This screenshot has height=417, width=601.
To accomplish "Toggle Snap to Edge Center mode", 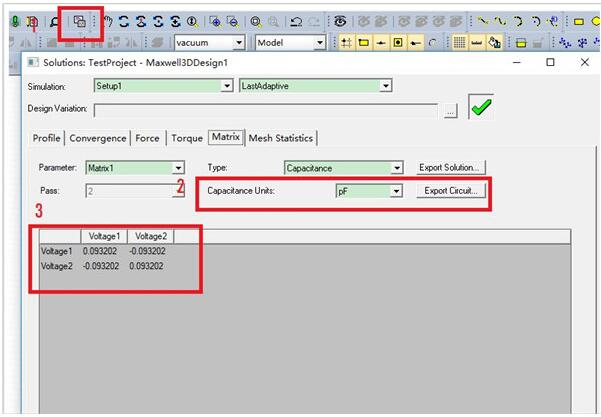I will 381,43.
